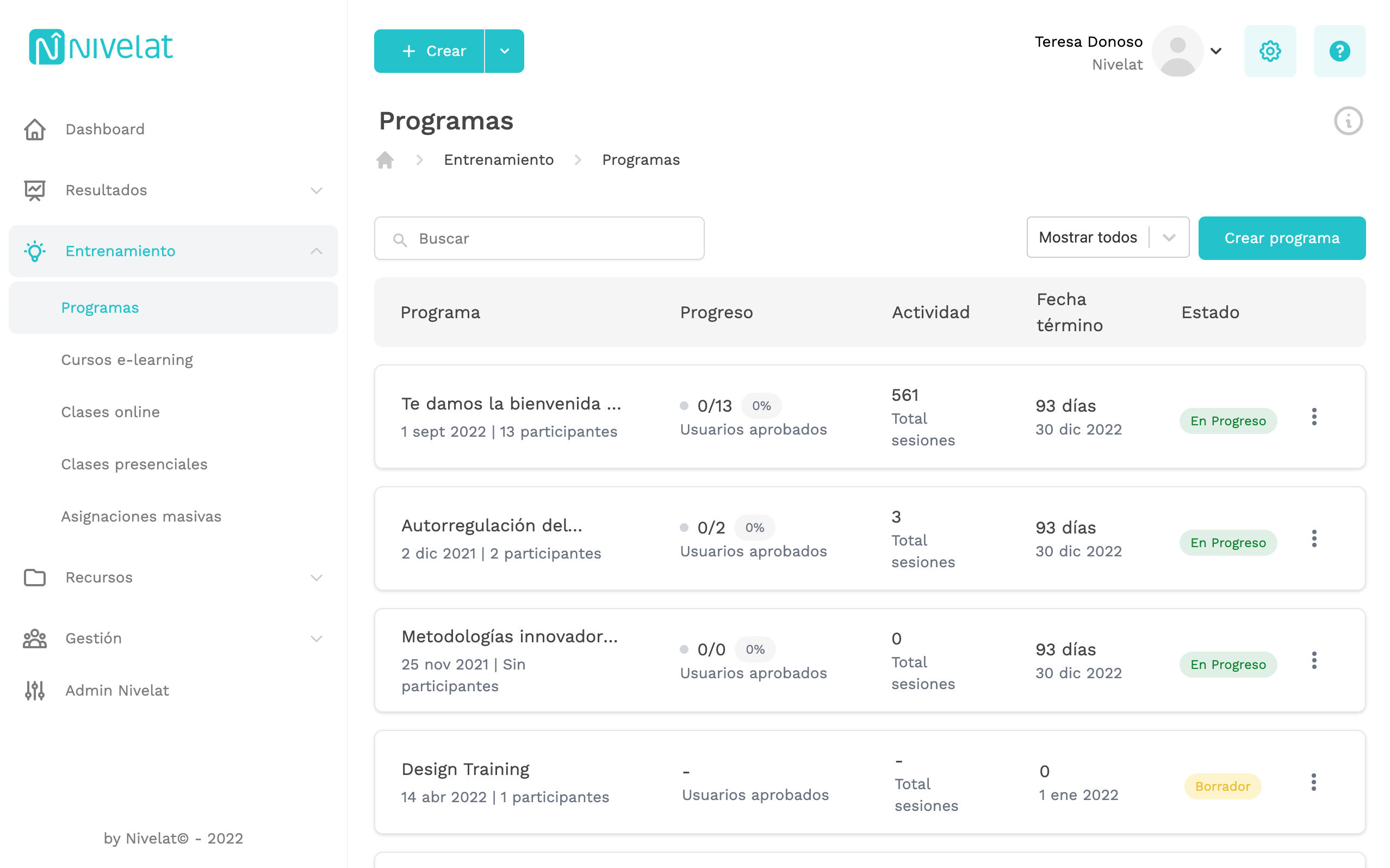Click the help question mark button
The image size is (1390, 868).
[x=1339, y=51]
